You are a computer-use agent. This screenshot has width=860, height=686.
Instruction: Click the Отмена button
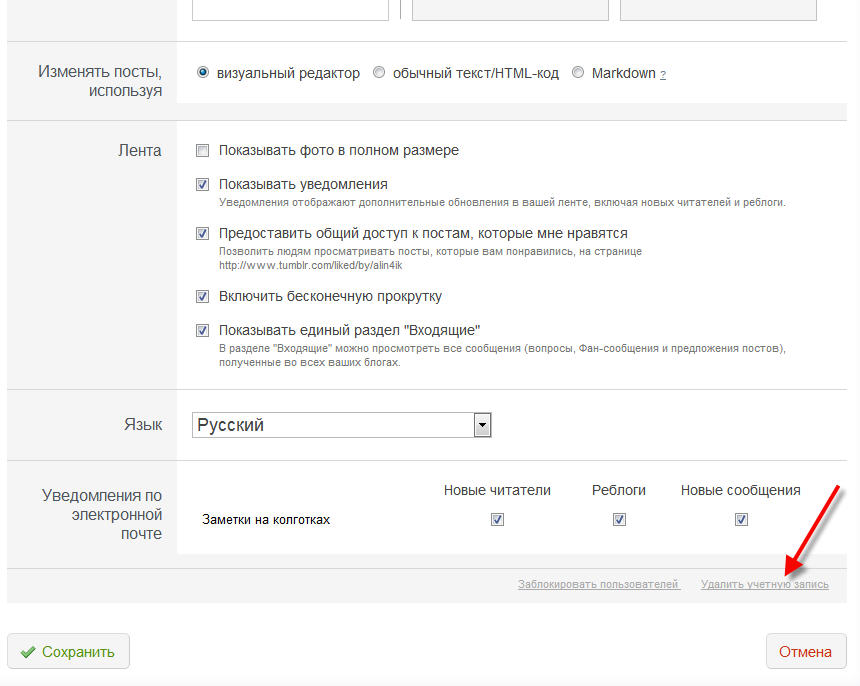806,651
